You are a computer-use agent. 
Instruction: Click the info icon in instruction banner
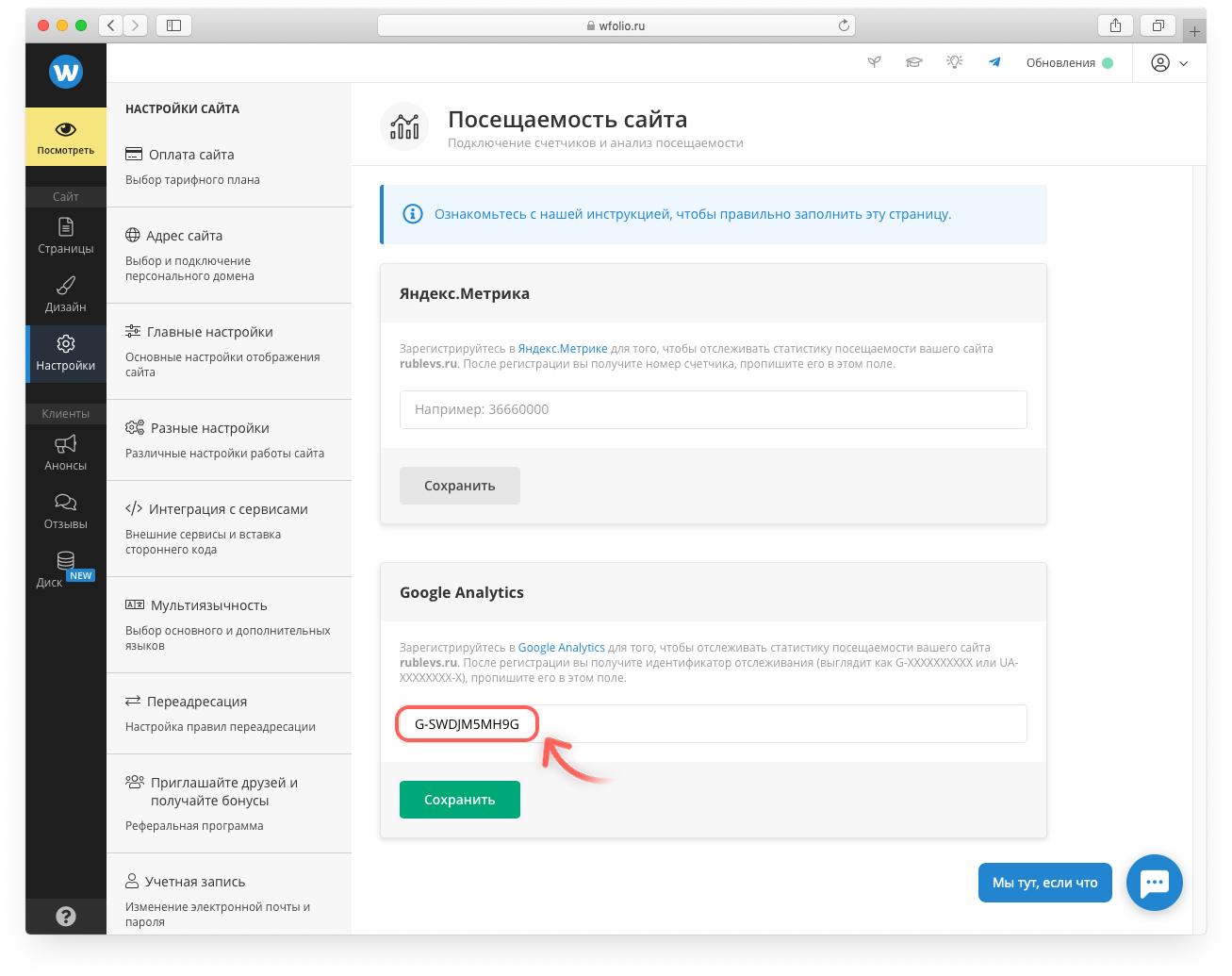coord(413,214)
